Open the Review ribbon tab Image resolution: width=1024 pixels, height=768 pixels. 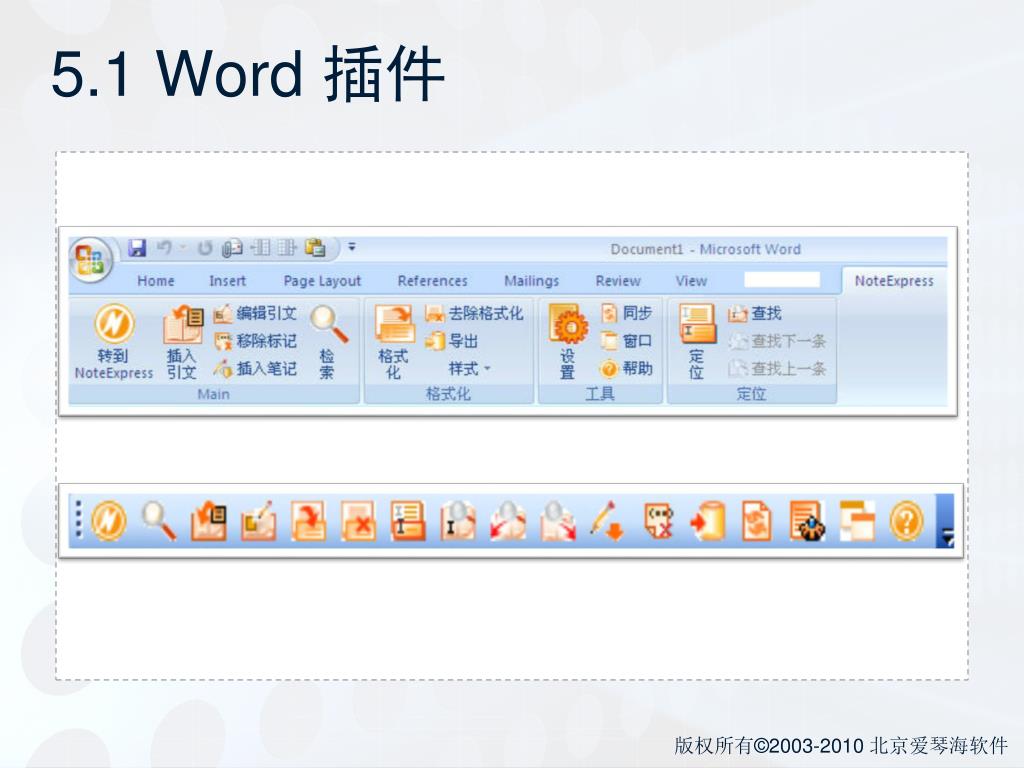(x=618, y=281)
